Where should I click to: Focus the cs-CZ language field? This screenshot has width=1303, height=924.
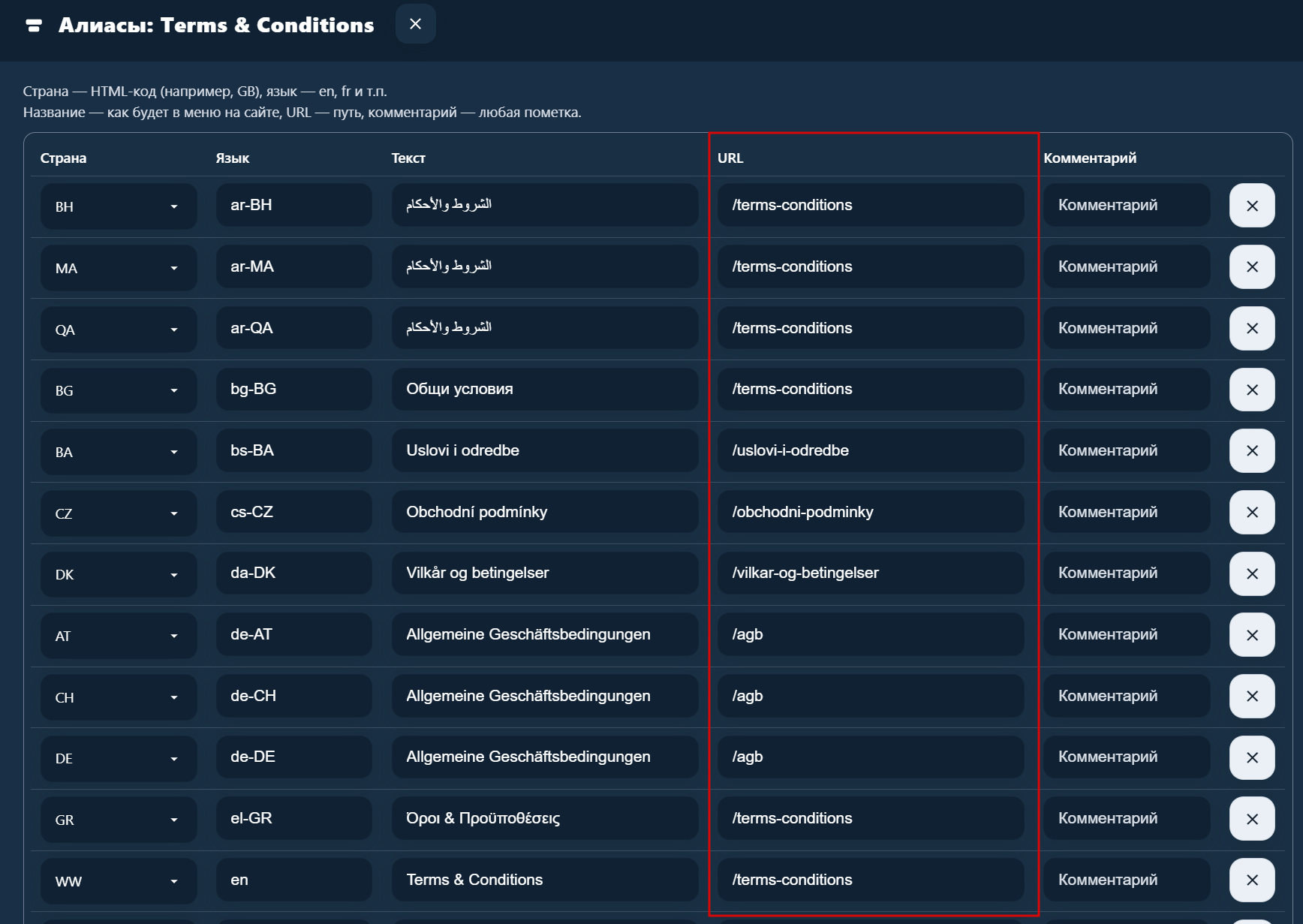pos(293,512)
